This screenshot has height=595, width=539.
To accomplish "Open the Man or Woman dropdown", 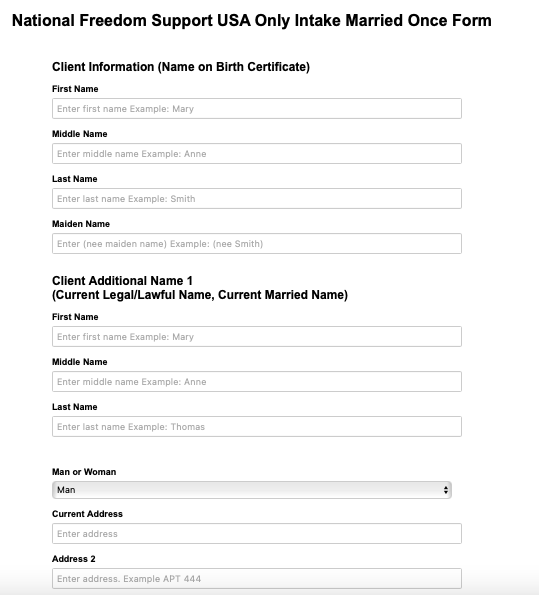I will [252, 490].
